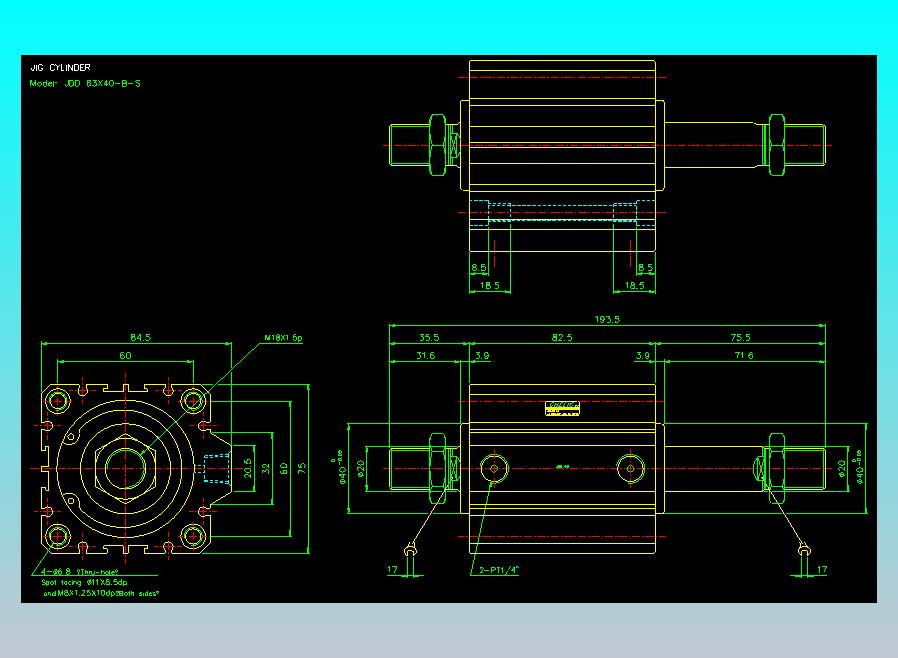
Task: Click the Spot facing ø11X8.5dp note
Action: click(x=84, y=582)
